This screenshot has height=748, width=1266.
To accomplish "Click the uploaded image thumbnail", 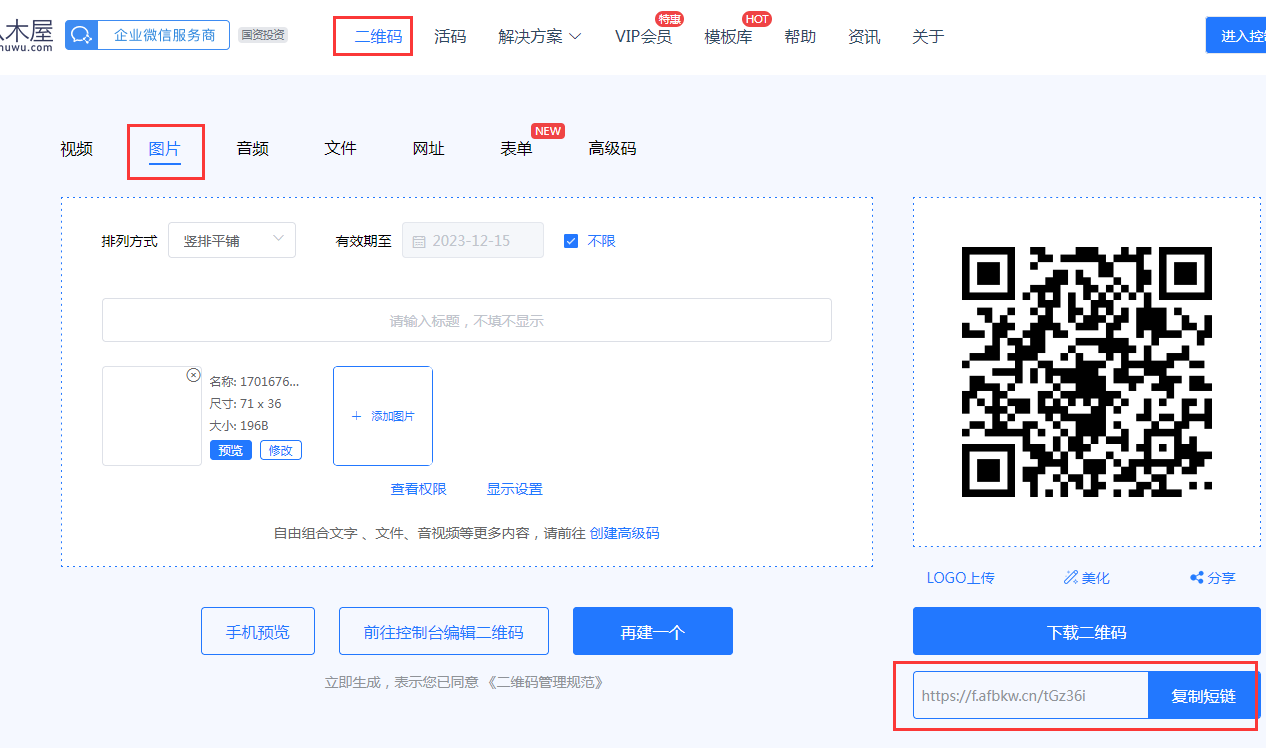I will pos(152,416).
